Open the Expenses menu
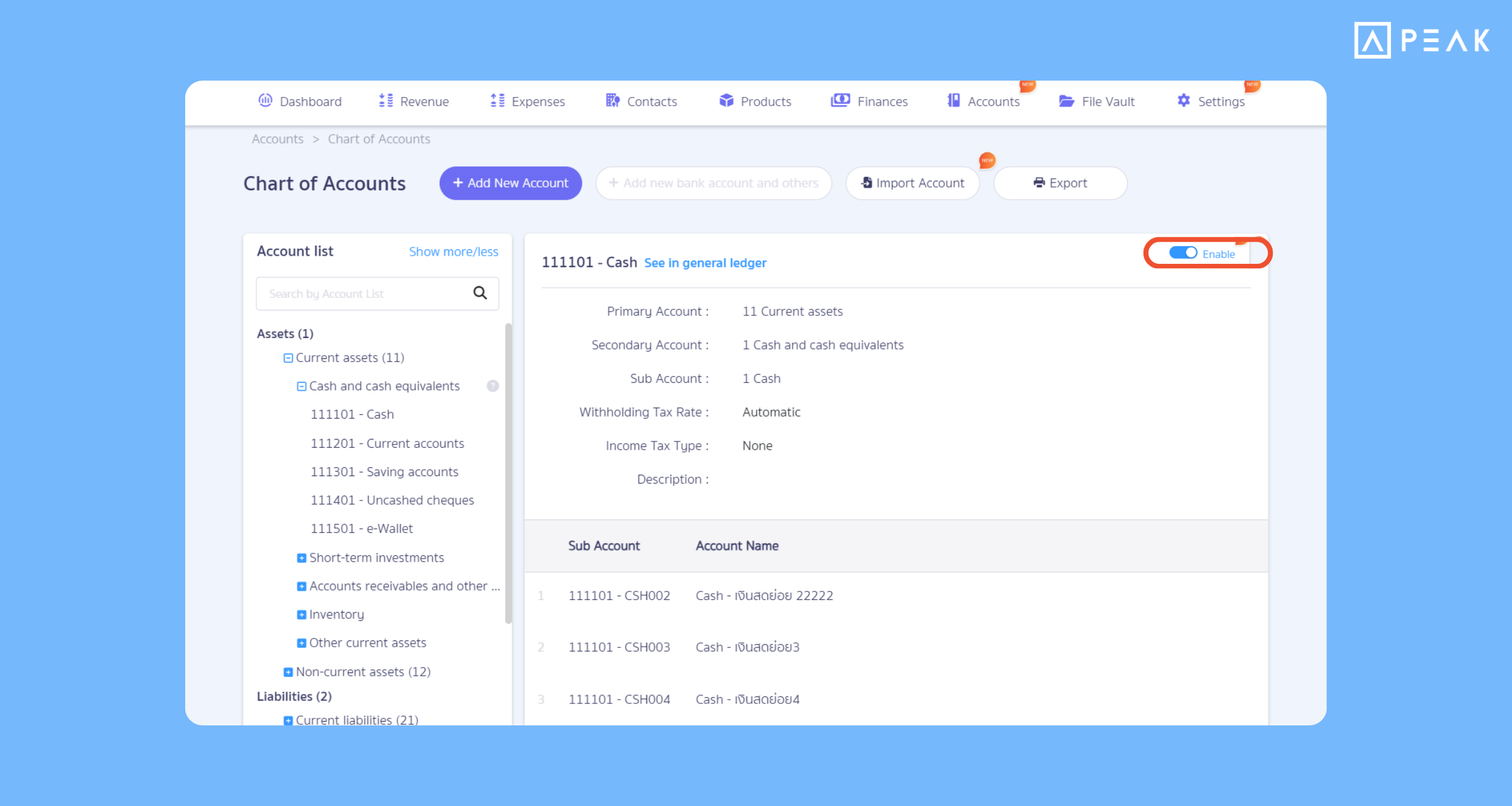 tap(527, 101)
